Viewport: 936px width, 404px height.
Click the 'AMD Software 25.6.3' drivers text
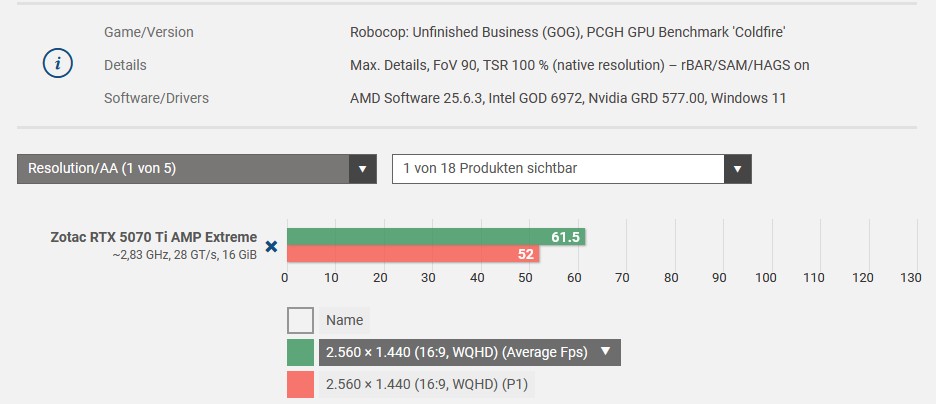tap(417, 98)
